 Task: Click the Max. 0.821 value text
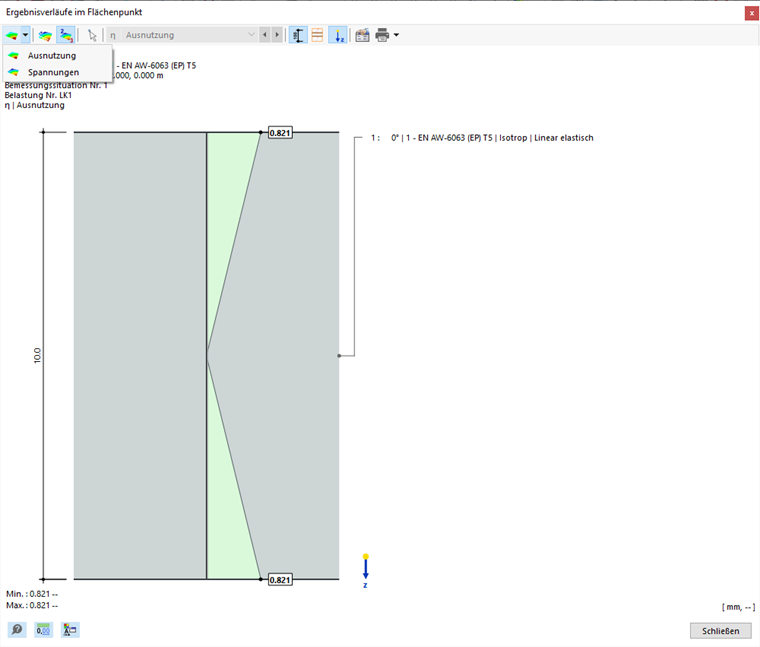[x=32, y=605]
